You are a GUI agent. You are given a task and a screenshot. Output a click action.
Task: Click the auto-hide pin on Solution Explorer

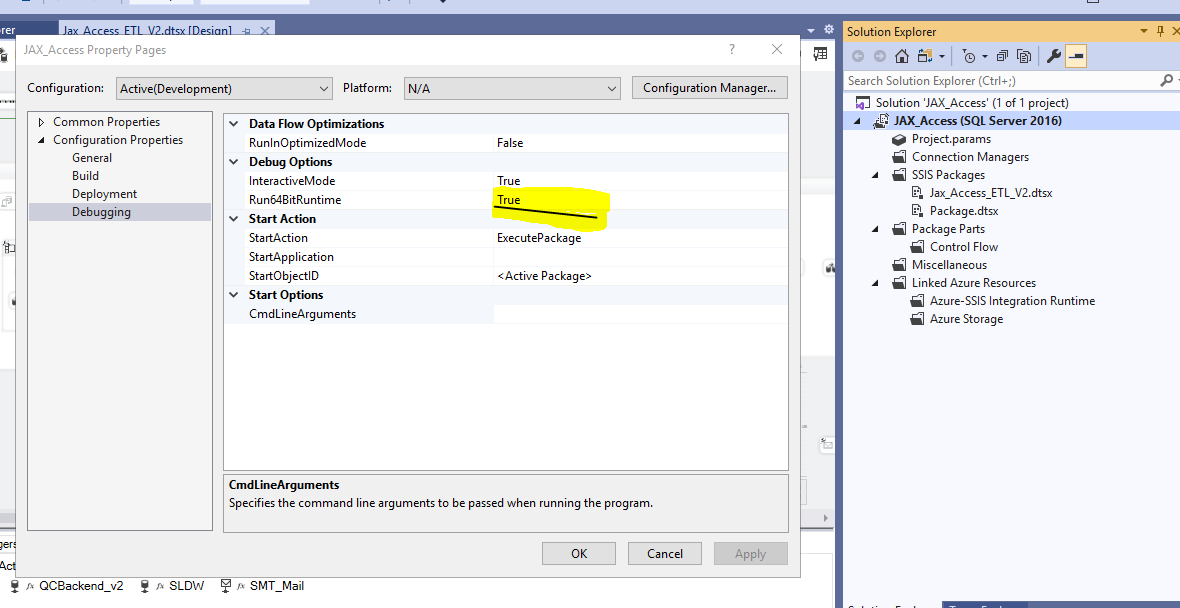pos(1160,31)
